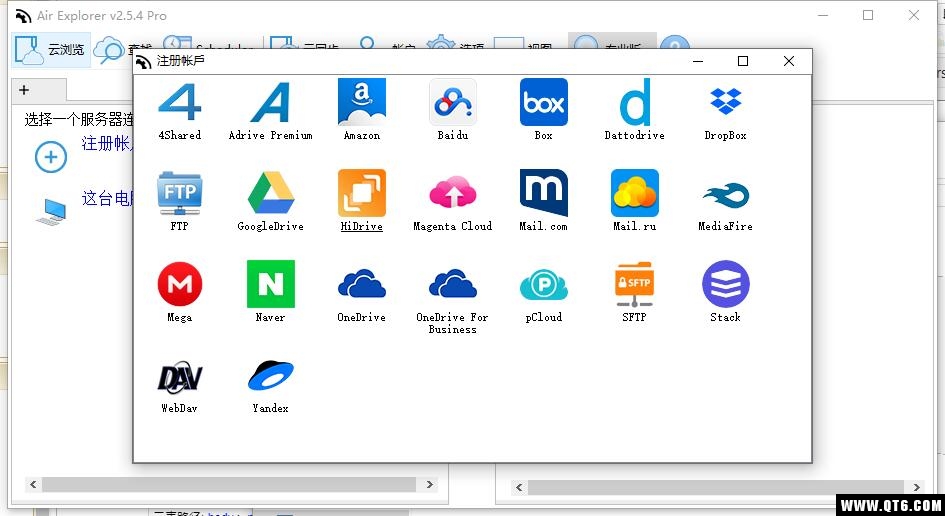Select the Mail.com icon
The height and width of the screenshot is (516, 945).
click(544, 193)
